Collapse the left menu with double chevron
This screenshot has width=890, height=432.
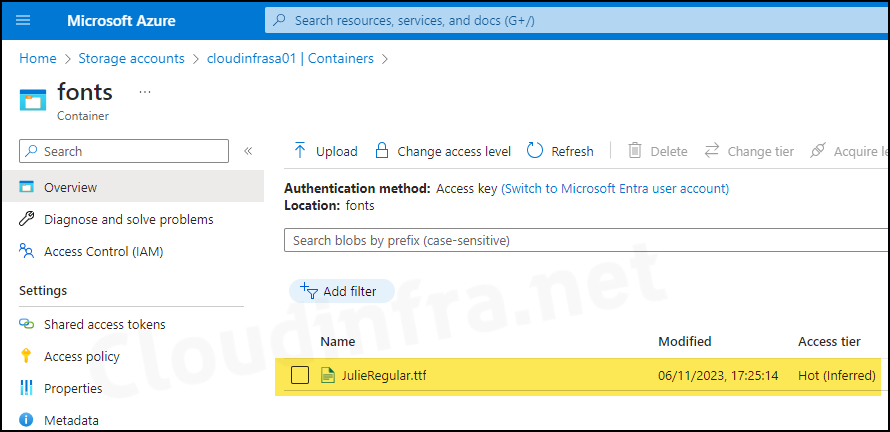tap(248, 151)
